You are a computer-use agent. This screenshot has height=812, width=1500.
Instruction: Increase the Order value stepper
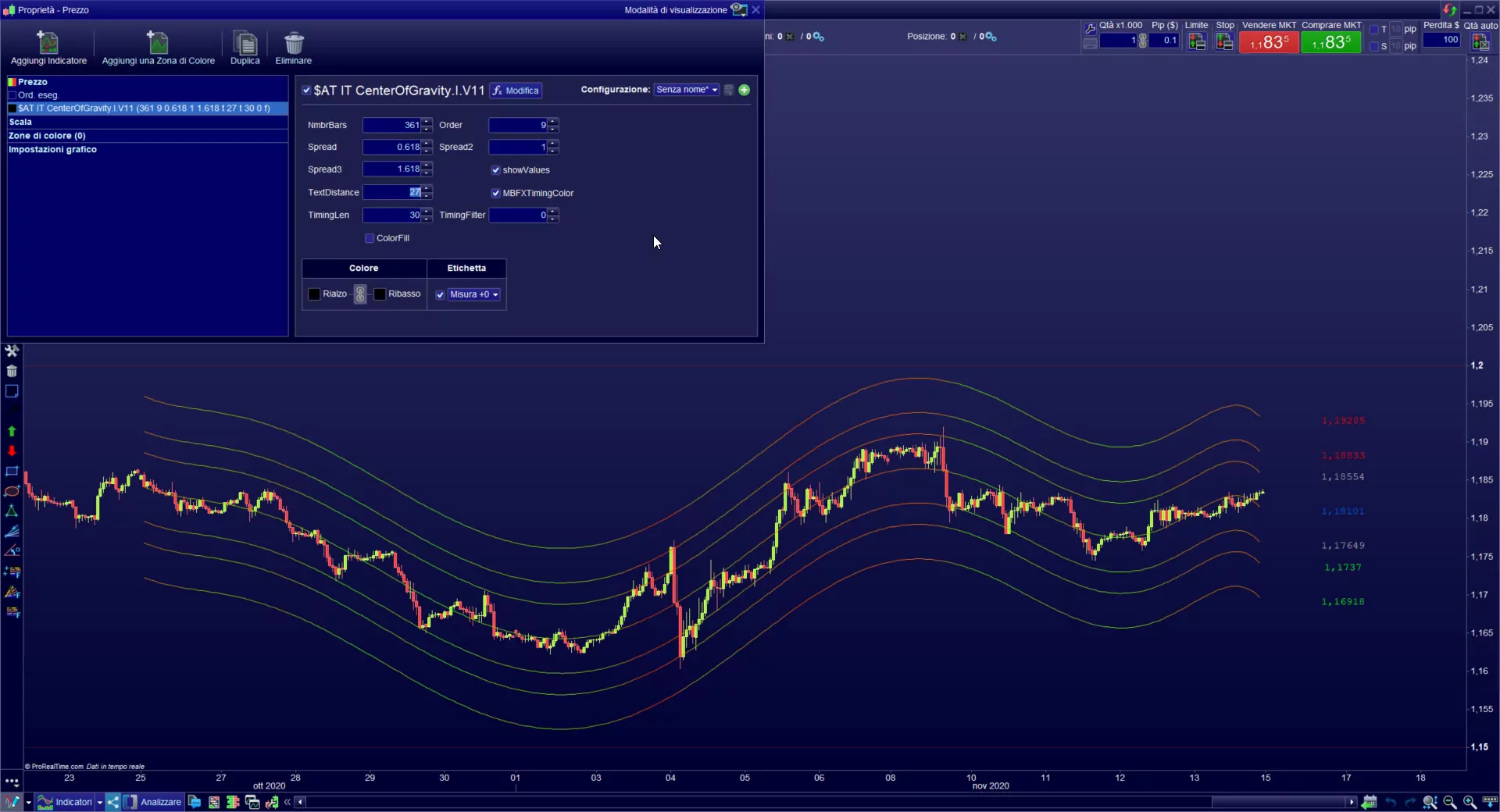pyautogui.click(x=553, y=122)
